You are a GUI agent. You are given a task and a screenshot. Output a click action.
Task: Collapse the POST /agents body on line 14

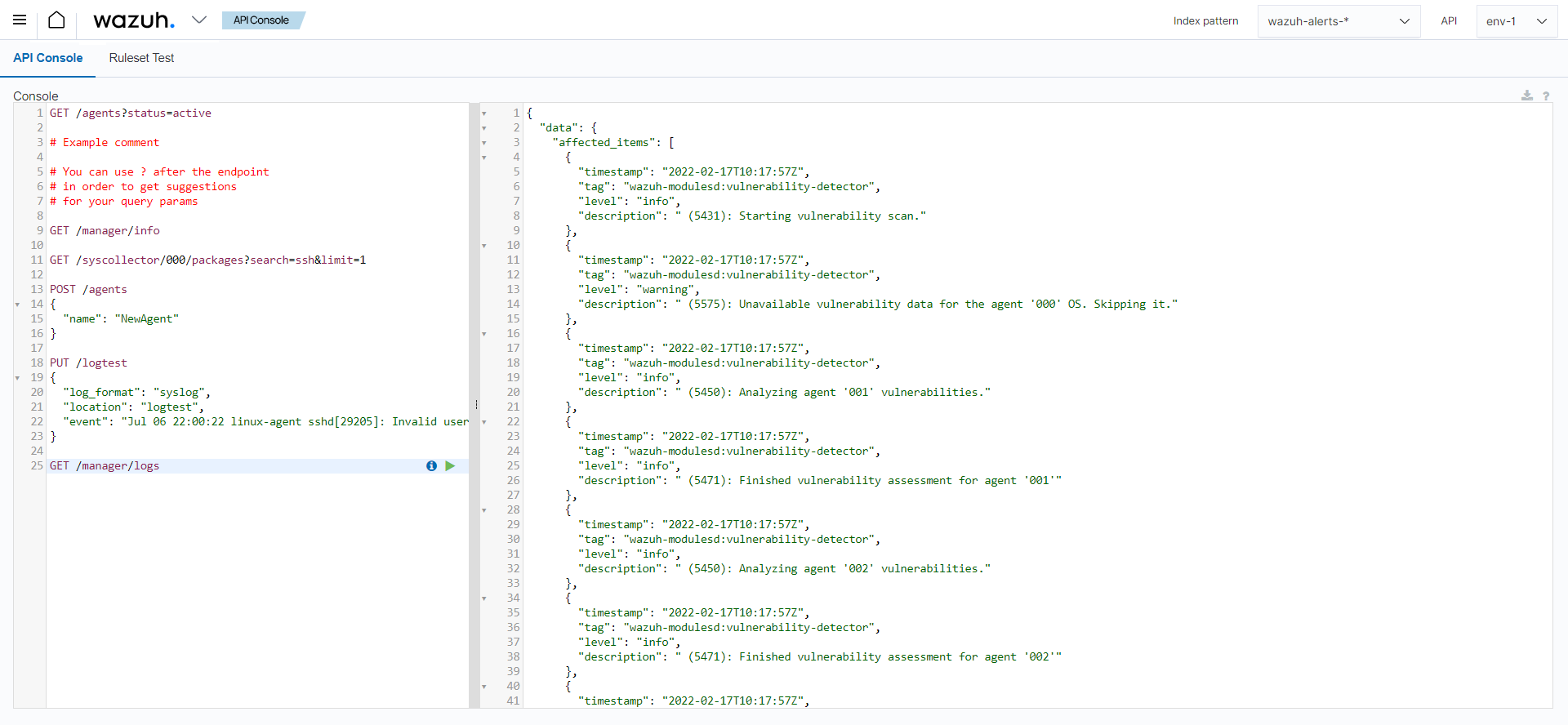coord(17,305)
